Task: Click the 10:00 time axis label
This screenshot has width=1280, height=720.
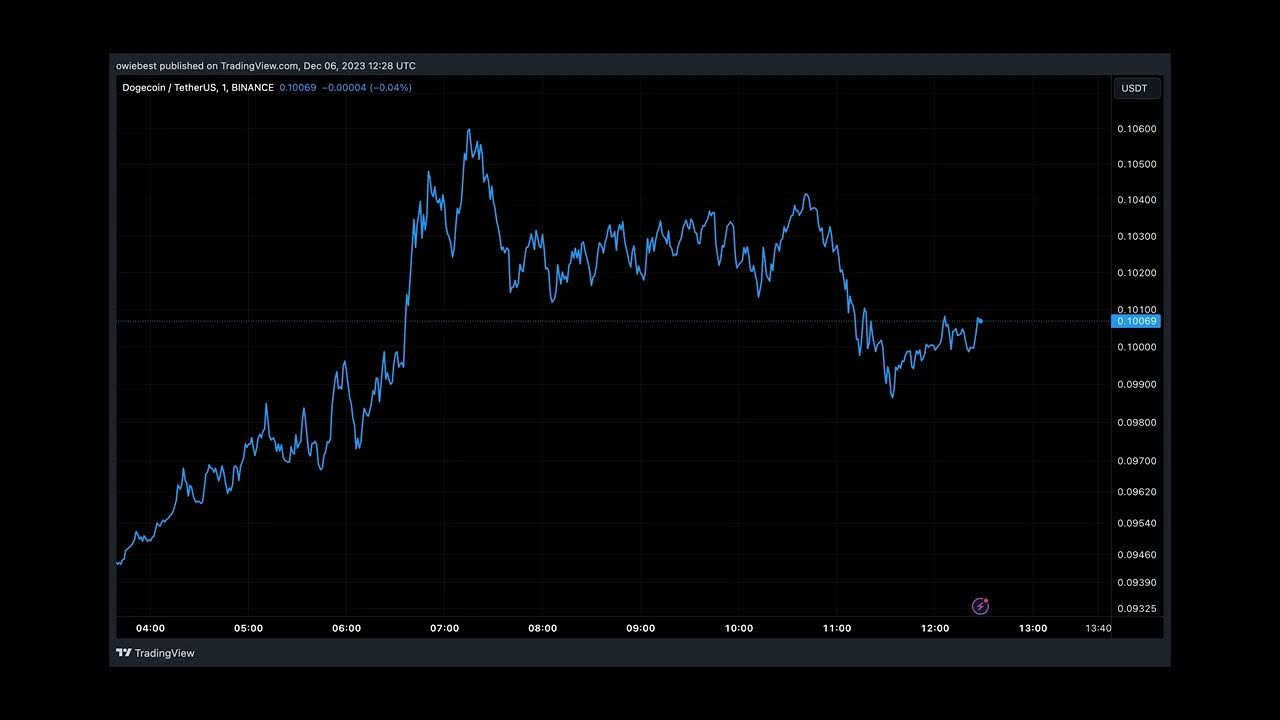Action: click(x=739, y=628)
